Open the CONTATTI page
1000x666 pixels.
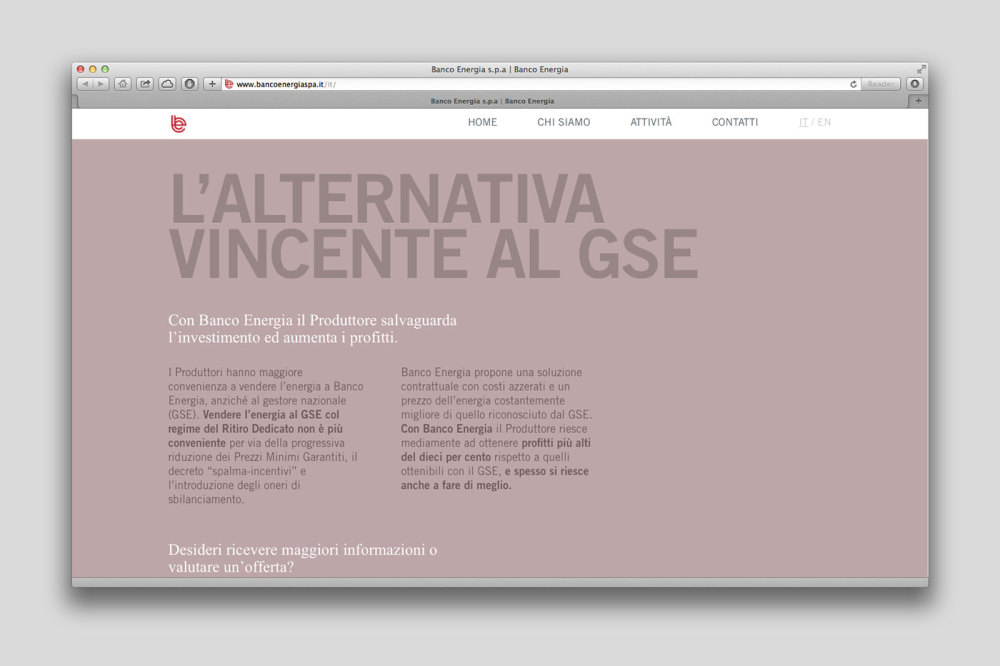pyautogui.click(x=735, y=122)
